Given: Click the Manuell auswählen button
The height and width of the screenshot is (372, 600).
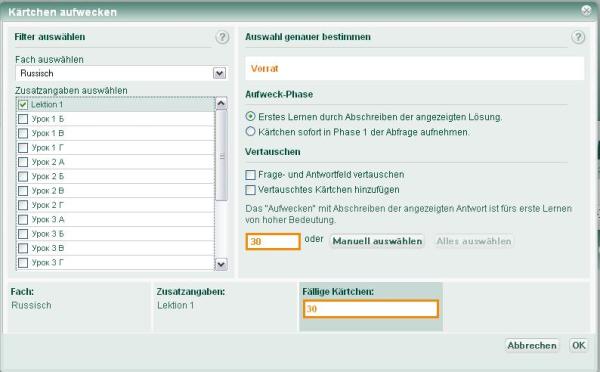Looking at the screenshot, I should (x=377, y=241).
